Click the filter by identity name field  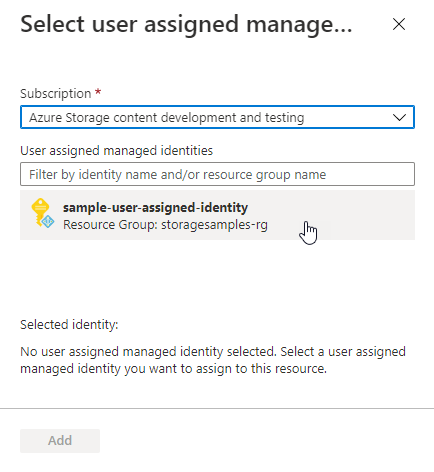[217, 174]
